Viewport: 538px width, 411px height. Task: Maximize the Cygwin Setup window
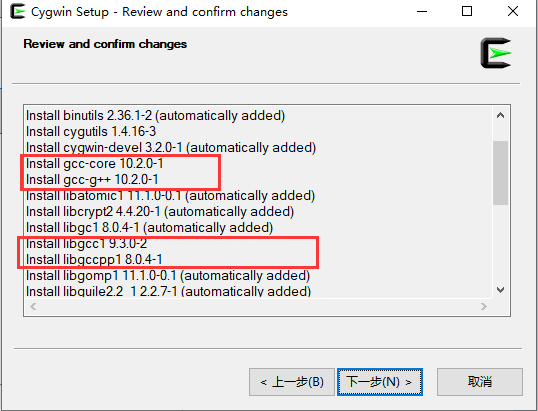(x=467, y=11)
